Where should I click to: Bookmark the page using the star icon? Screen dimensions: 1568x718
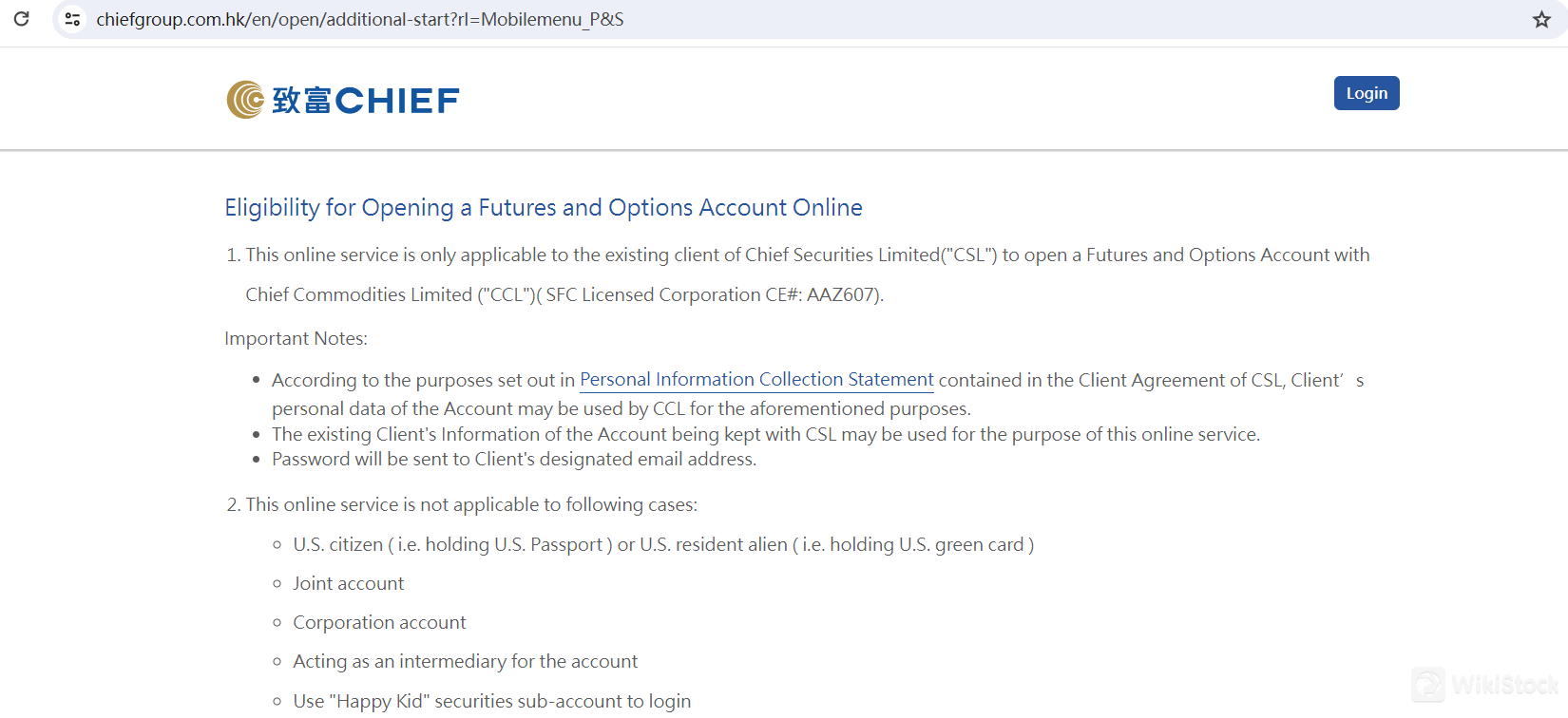[1541, 18]
